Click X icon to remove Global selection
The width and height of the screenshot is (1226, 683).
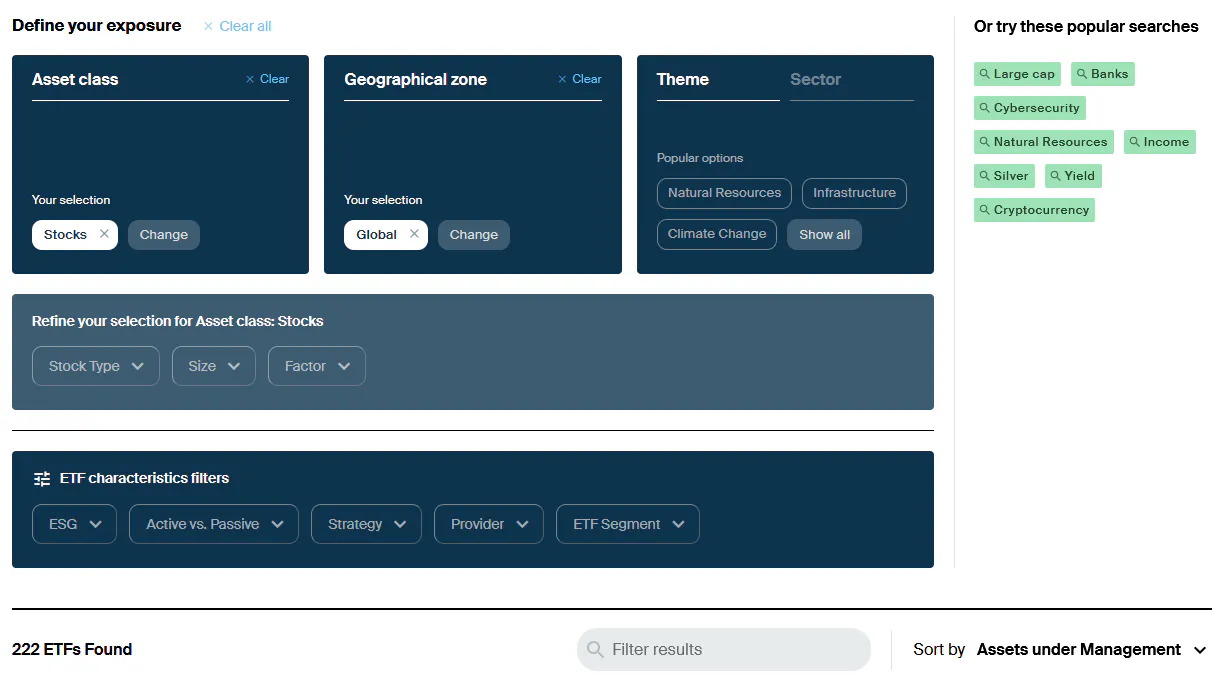pos(412,234)
